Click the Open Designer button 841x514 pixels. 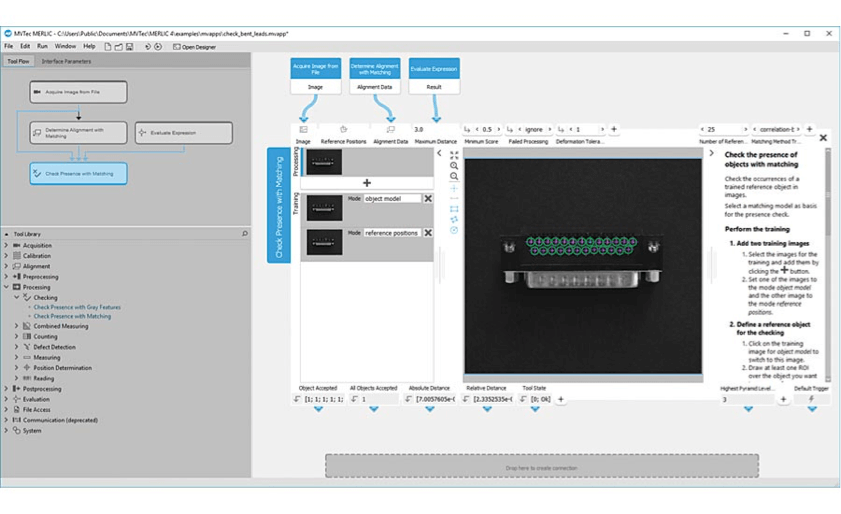pos(194,47)
